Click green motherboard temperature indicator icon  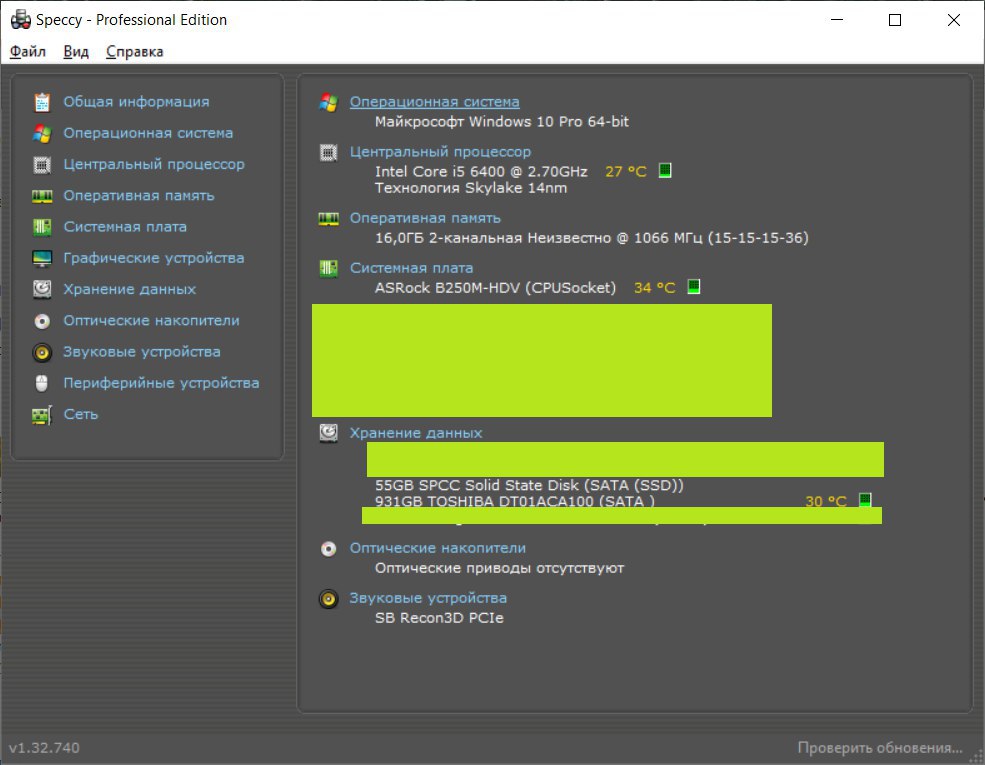pyautogui.click(x=694, y=286)
